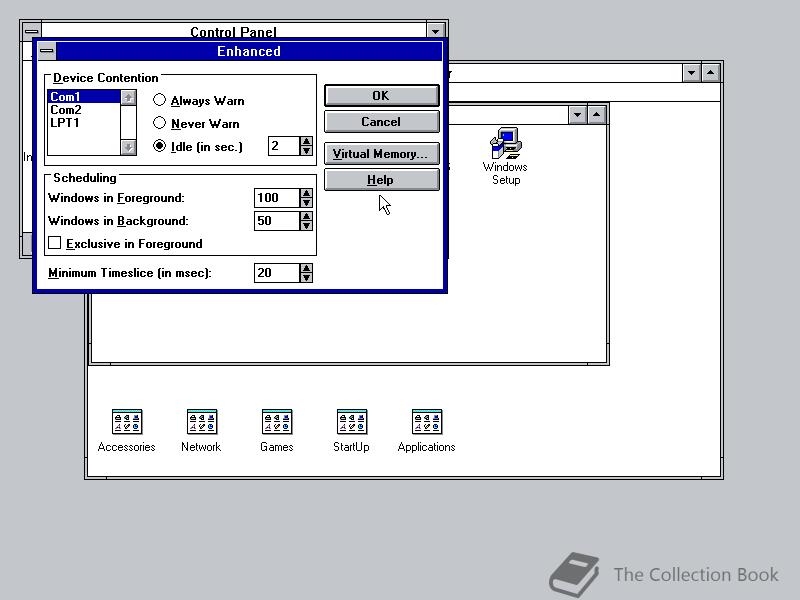Screen dimensions: 800x600
Task: Select Com1 in the device list
Action: point(84,96)
